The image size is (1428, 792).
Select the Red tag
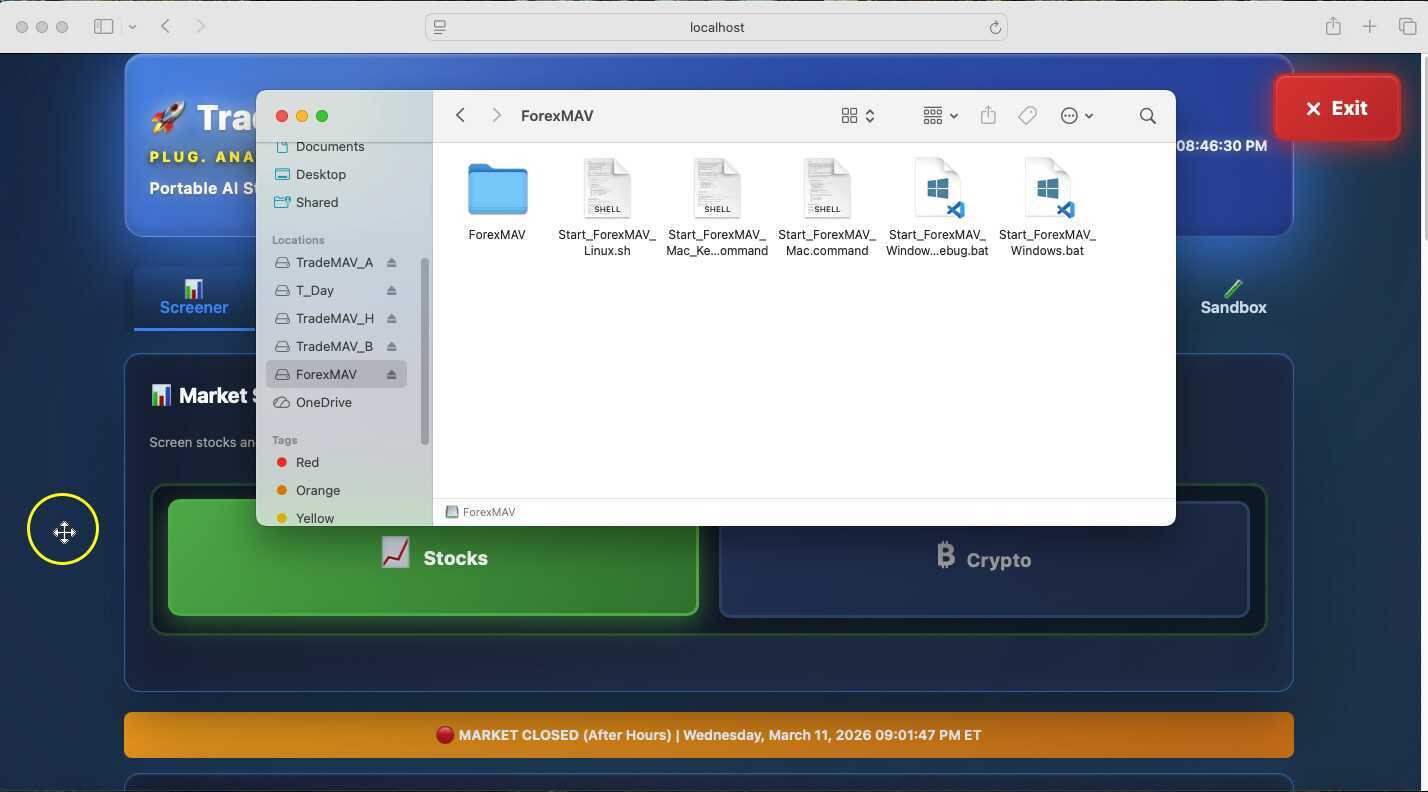pos(307,463)
